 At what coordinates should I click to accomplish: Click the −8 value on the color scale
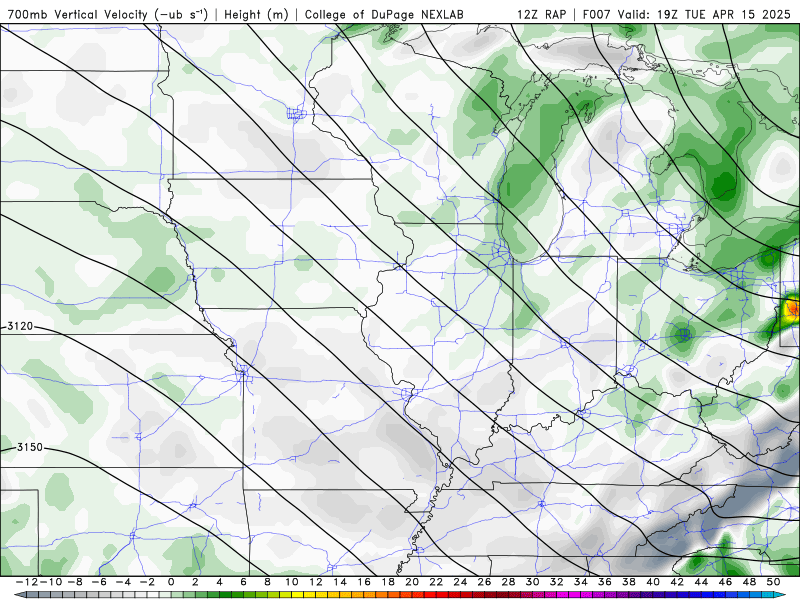(75, 582)
